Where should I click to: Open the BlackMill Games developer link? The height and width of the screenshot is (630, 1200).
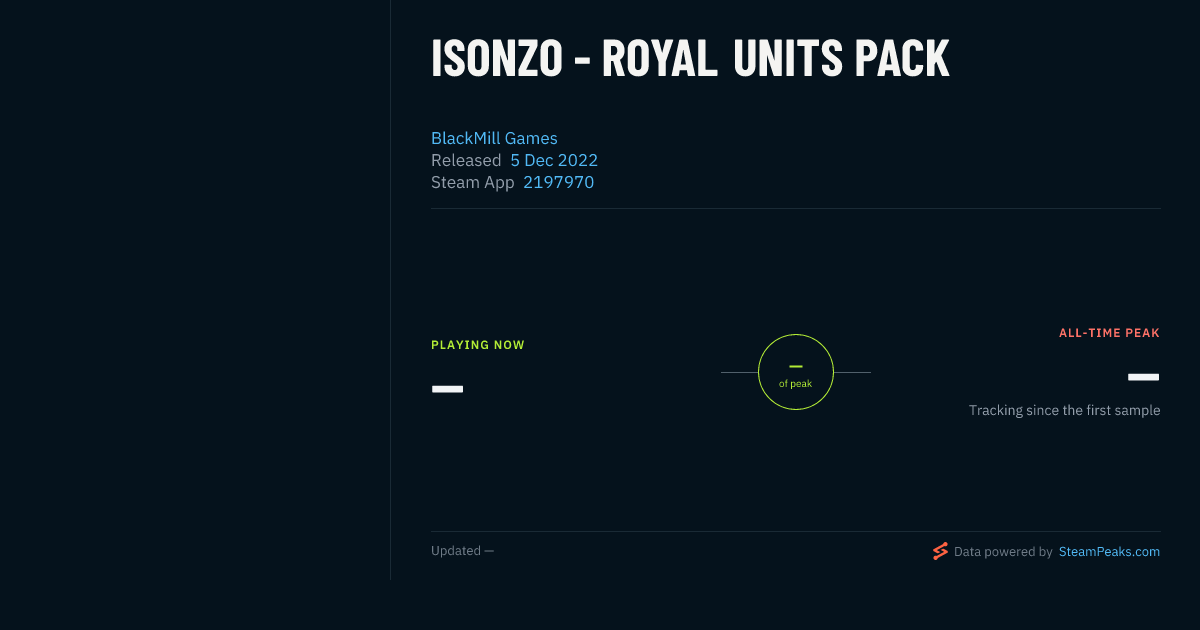coord(494,138)
